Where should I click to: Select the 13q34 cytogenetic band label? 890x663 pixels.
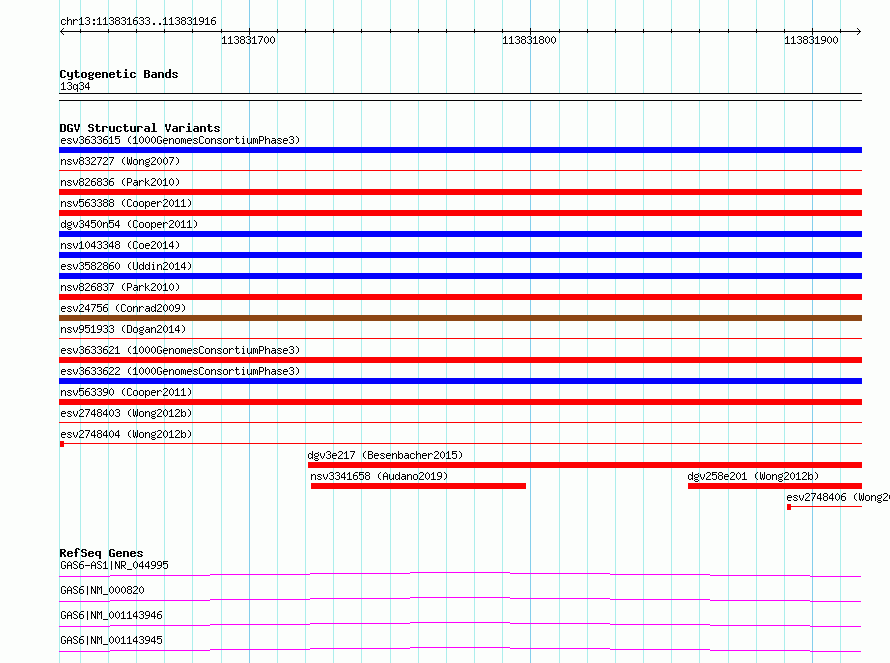pyautogui.click(x=75, y=86)
